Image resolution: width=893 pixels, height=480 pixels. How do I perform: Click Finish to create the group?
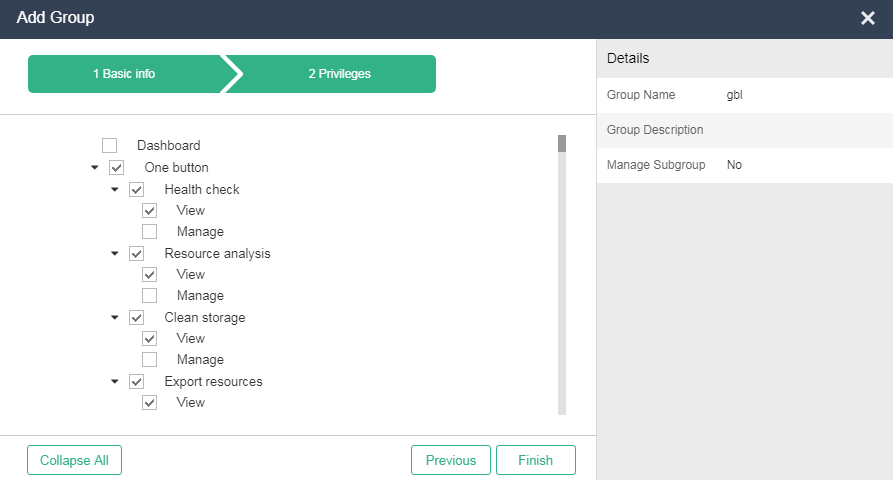(535, 460)
